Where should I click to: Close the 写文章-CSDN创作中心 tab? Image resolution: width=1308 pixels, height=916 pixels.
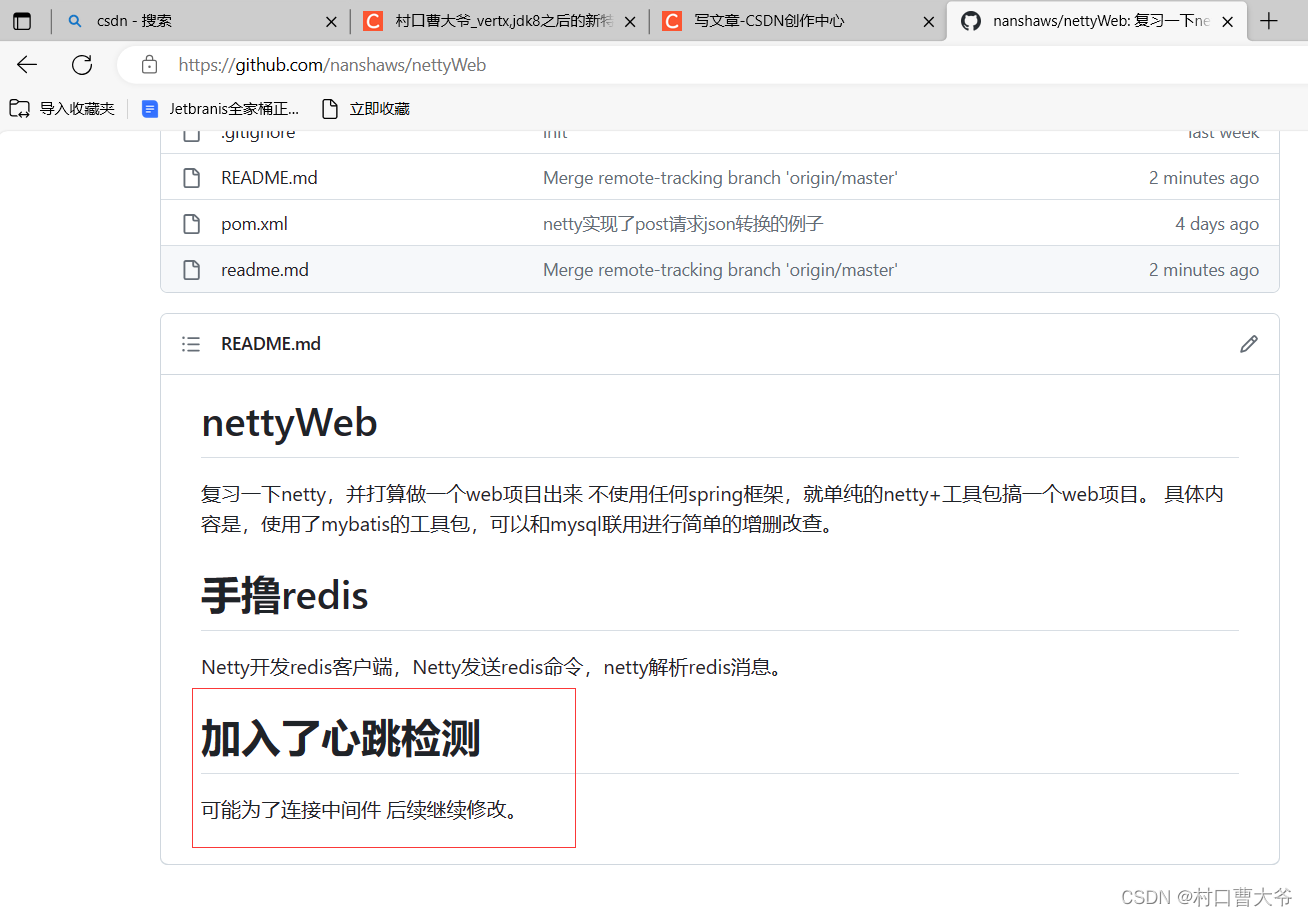pyautogui.click(x=929, y=21)
